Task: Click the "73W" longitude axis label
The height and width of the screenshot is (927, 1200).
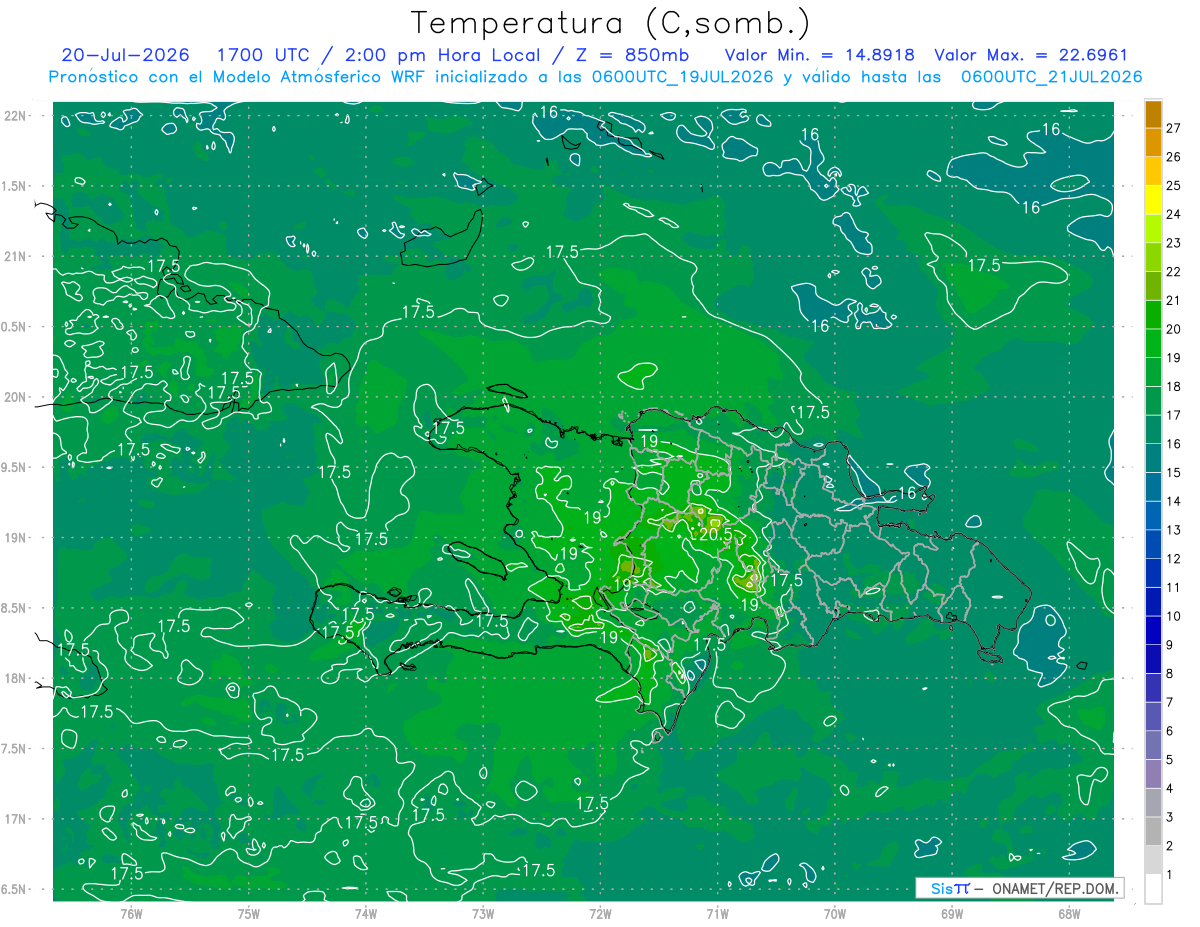Action: [x=483, y=913]
